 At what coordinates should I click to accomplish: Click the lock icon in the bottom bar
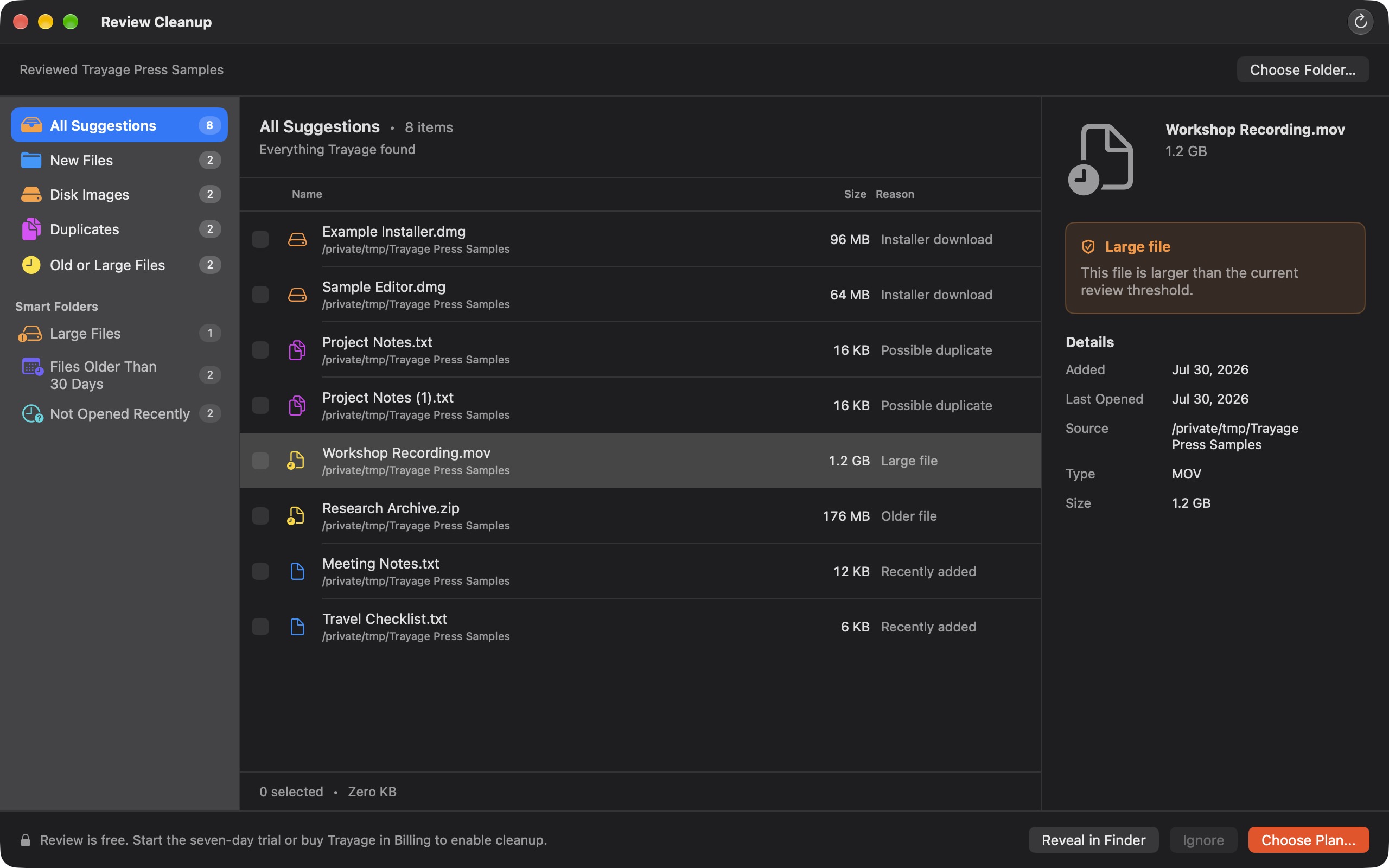click(26, 840)
